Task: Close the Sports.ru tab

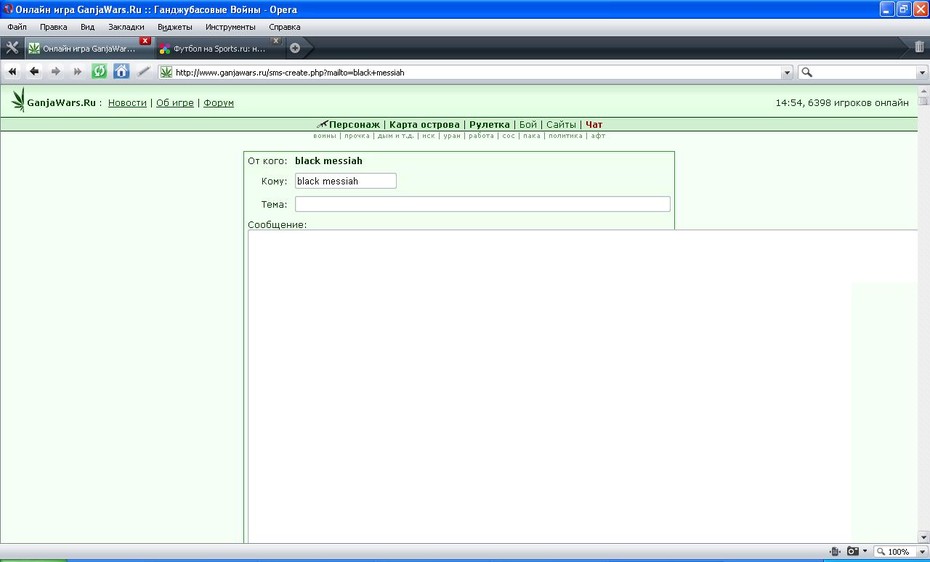Action: (x=276, y=41)
